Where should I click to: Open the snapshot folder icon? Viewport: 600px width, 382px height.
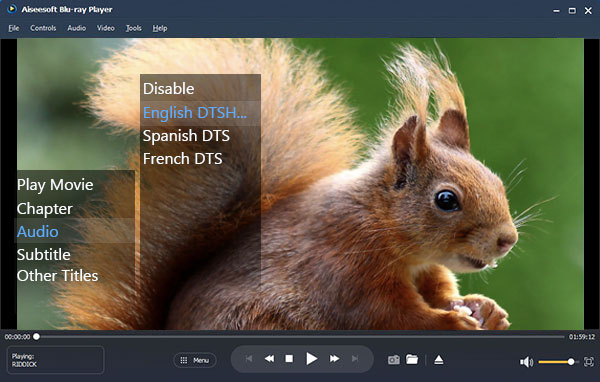(412, 359)
